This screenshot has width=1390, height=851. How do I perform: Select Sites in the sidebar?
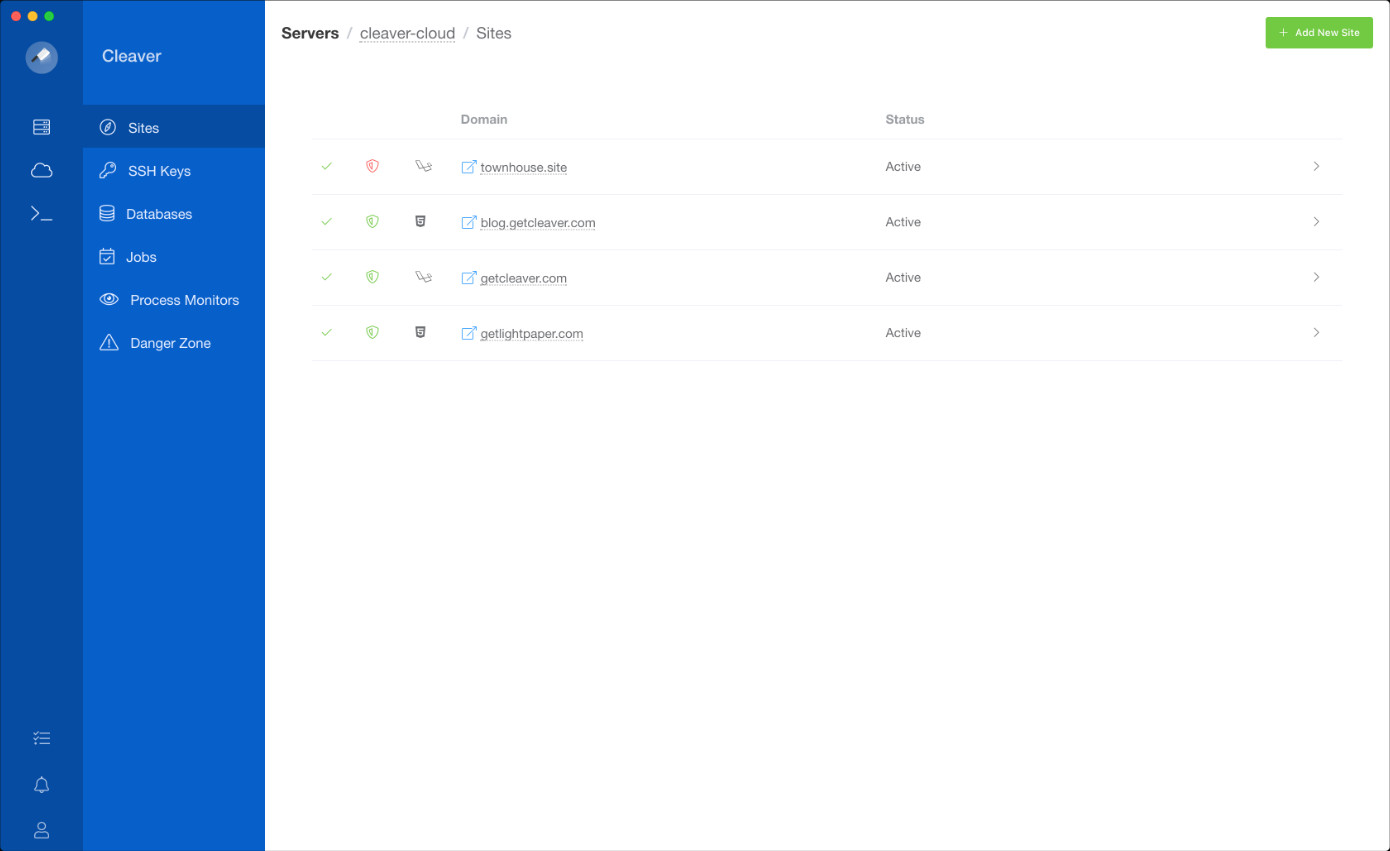tap(174, 127)
